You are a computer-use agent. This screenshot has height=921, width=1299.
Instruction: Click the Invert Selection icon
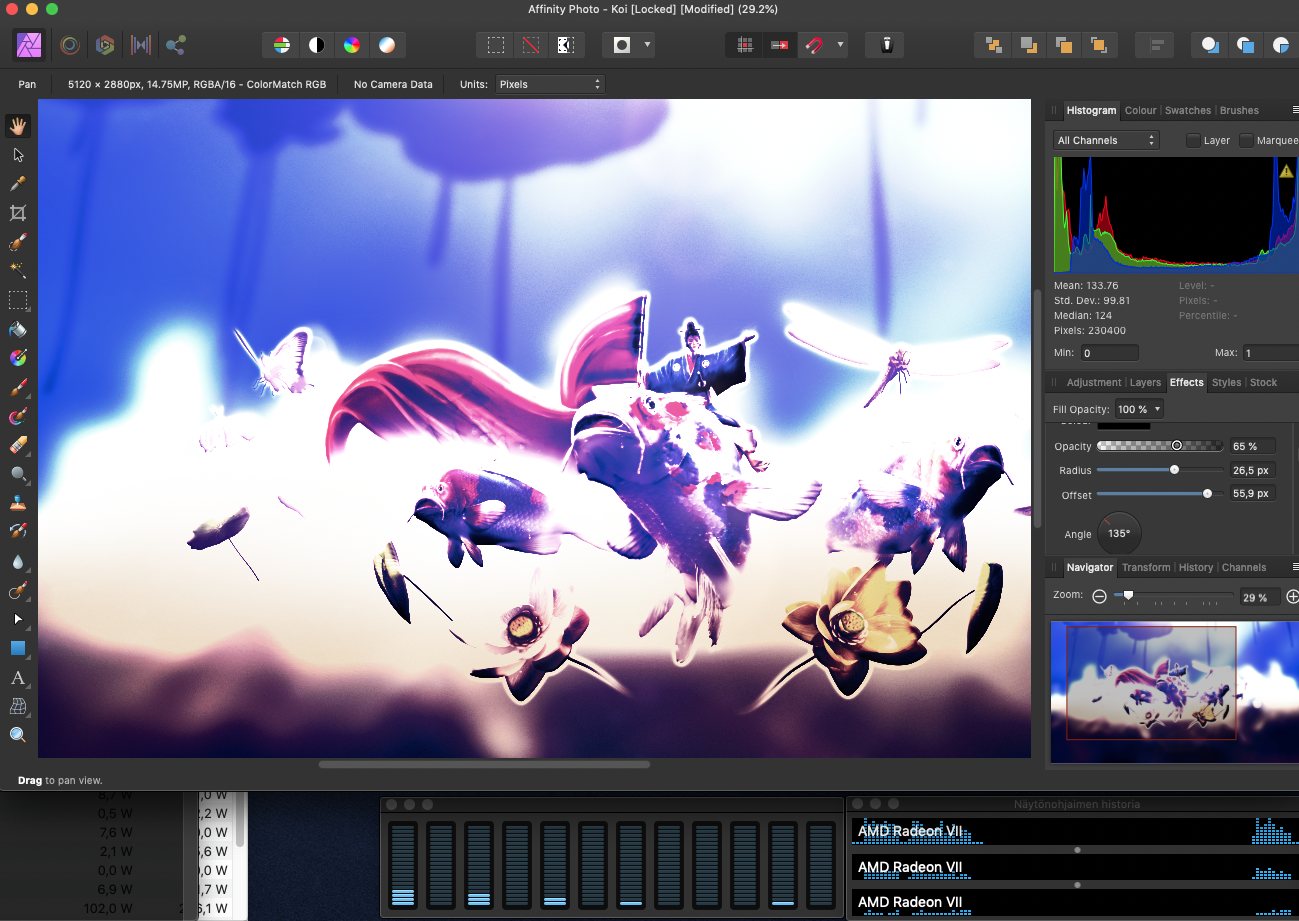pyautogui.click(x=565, y=45)
